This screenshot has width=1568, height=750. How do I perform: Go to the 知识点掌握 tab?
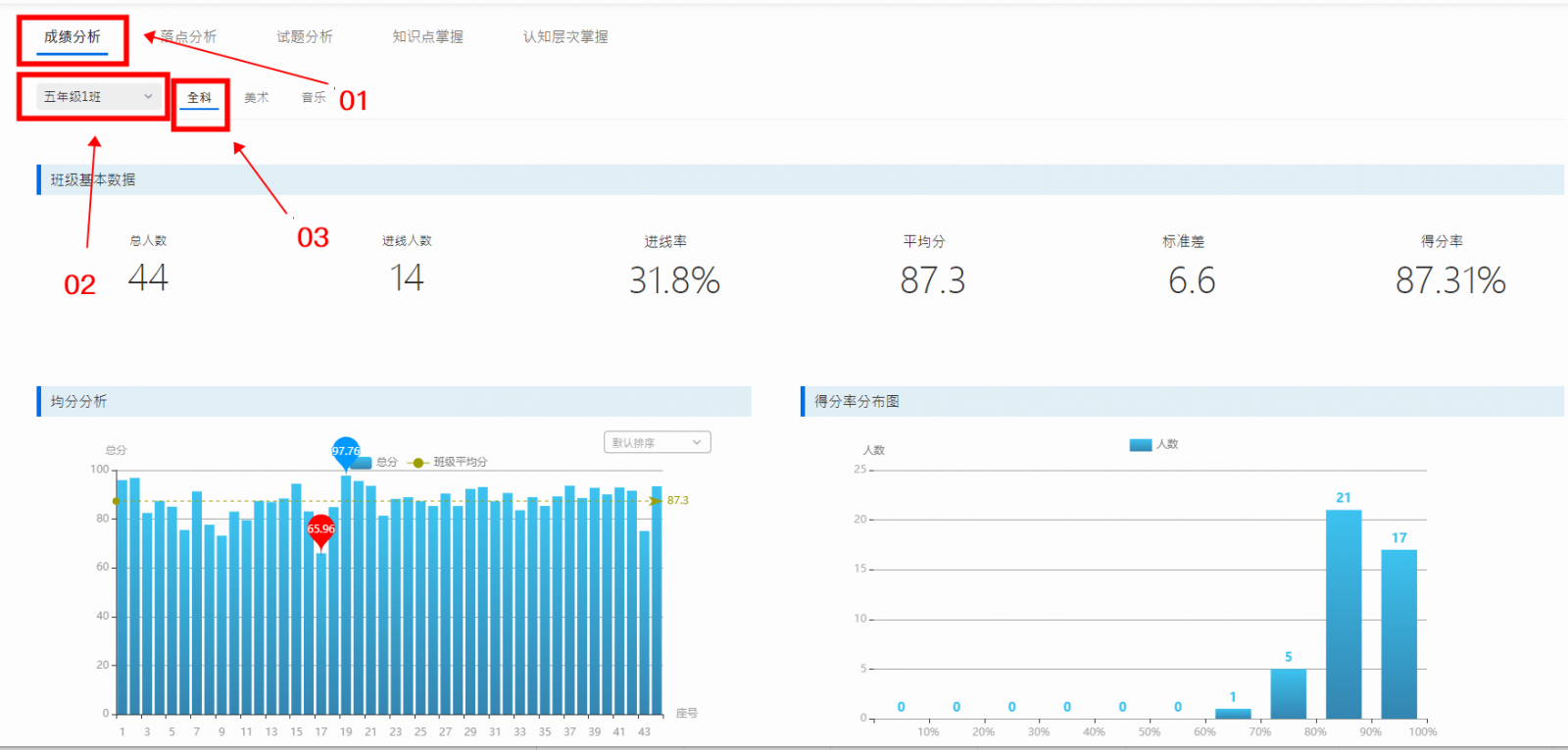click(428, 36)
